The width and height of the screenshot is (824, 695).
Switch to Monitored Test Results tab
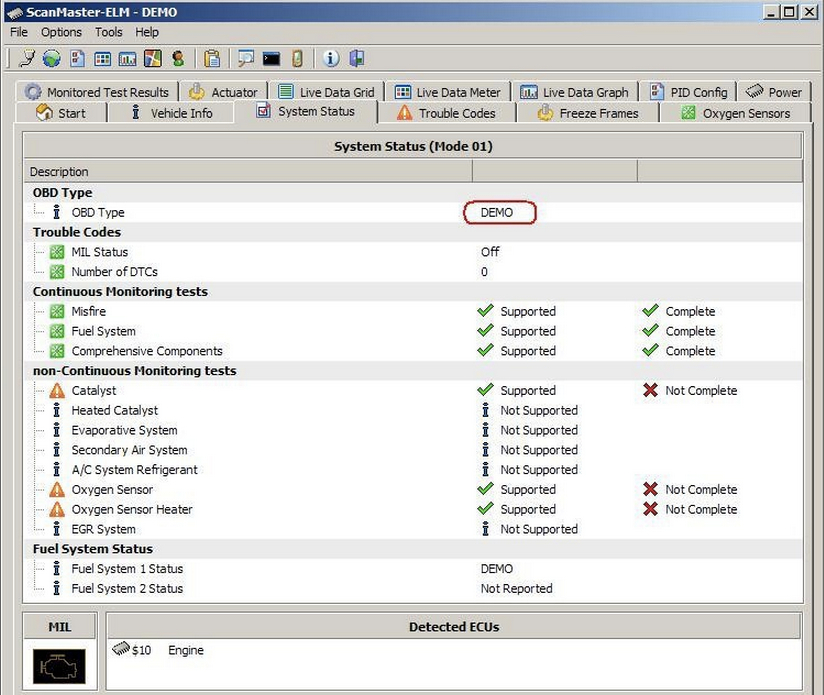coord(97,92)
